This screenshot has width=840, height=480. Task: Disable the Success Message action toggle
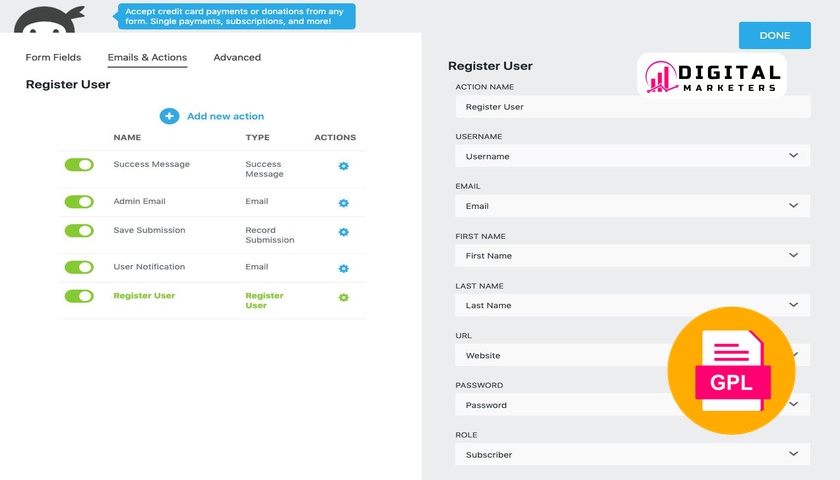click(x=79, y=164)
